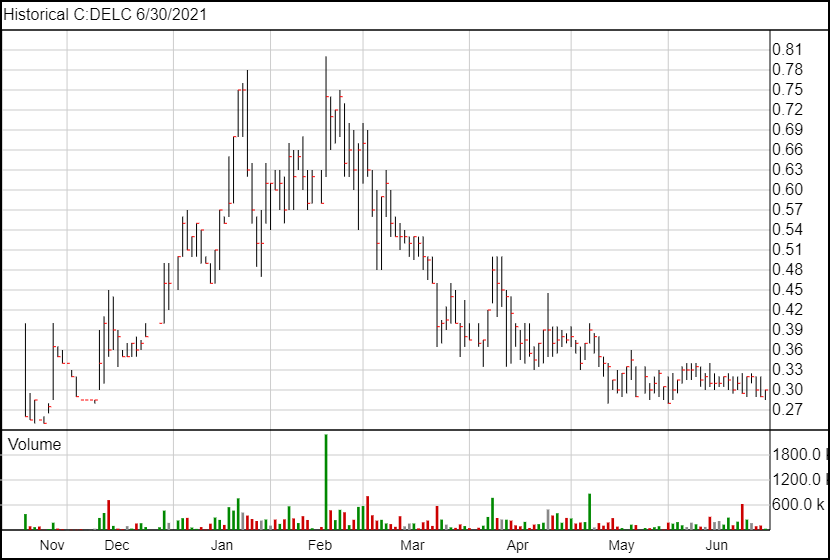Click the 0.66 price axis label
The width and height of the screenshot is (830, 560).
[x=788, y=150]
